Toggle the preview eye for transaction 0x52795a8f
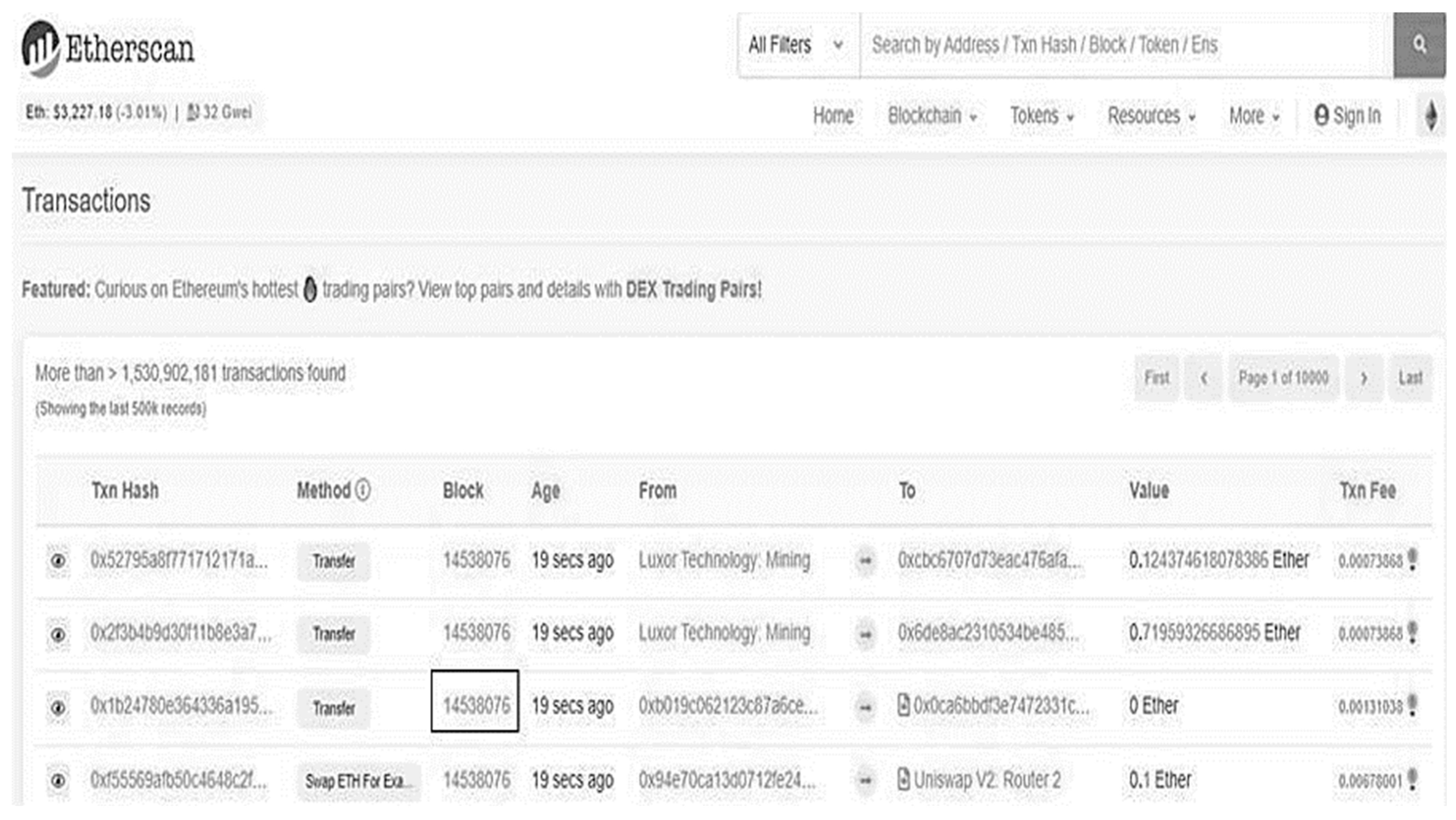This screenshot has width=1456, height=820. 58,560
